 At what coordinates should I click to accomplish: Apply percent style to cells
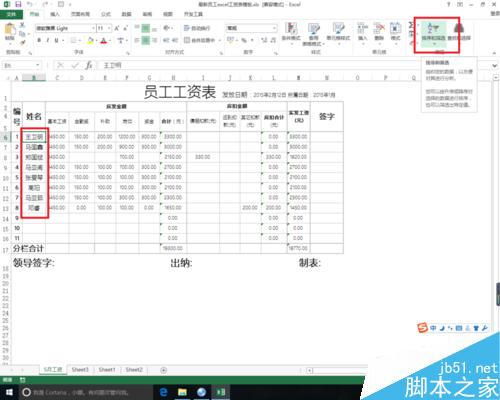tap(244, 40)
